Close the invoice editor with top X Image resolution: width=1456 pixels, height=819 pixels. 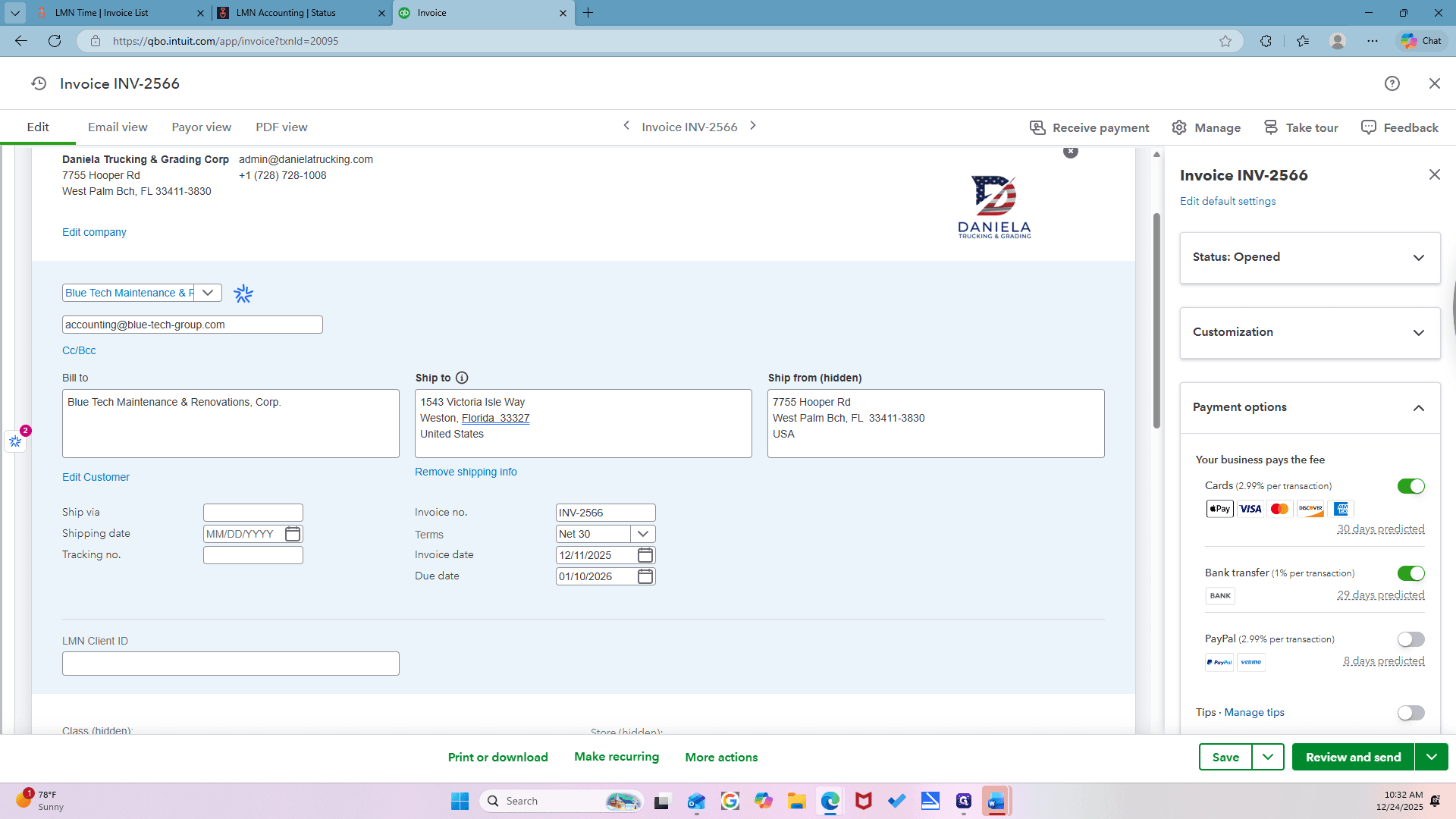pos(1435,83)
